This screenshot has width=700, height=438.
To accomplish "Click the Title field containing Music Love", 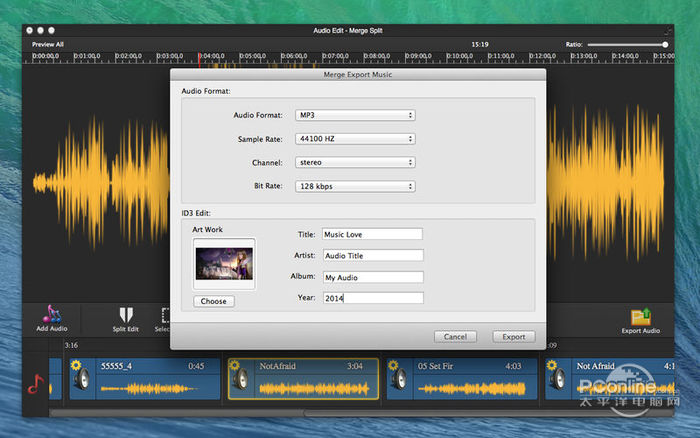I will click(372, 234).
